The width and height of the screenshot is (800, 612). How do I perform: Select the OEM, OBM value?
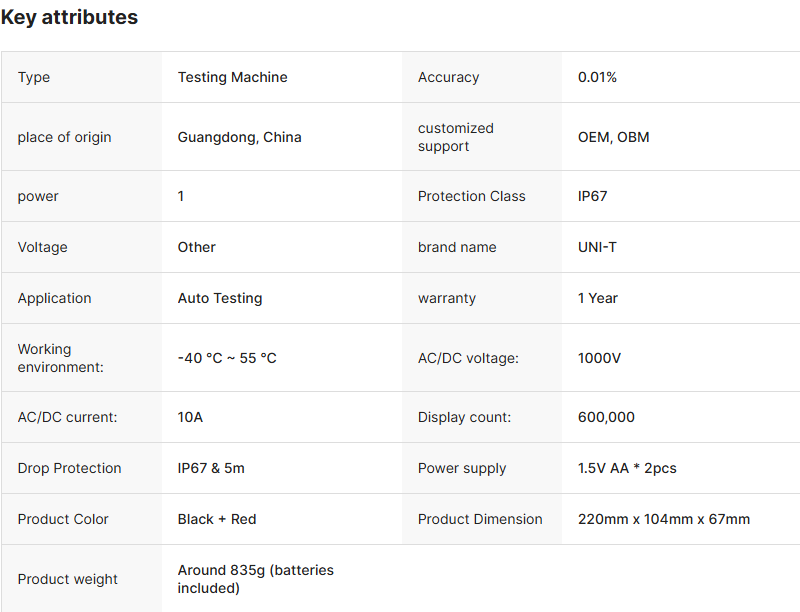click(x=613, y=137)
